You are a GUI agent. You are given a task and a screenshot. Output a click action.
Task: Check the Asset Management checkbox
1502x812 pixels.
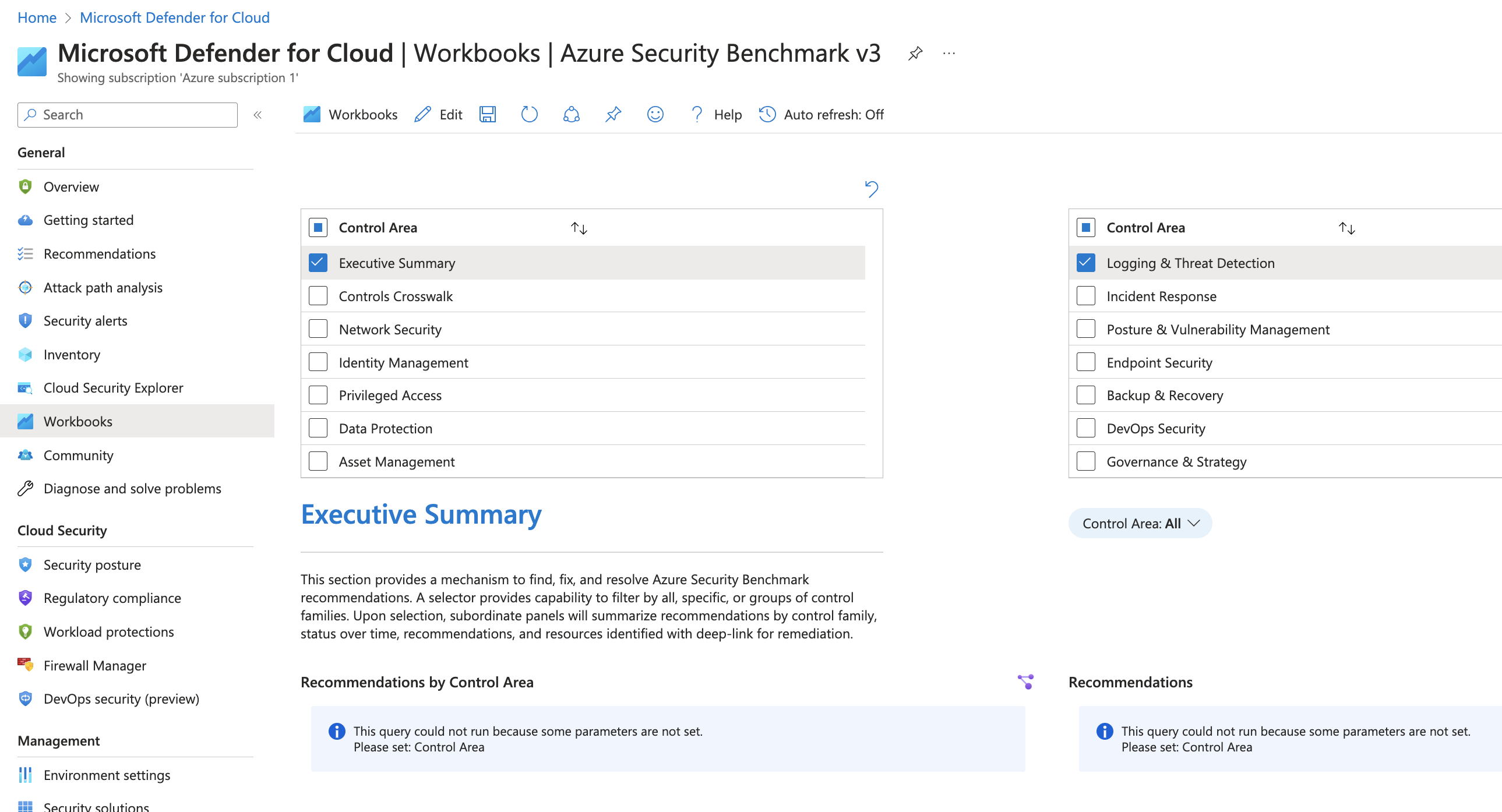318,462
